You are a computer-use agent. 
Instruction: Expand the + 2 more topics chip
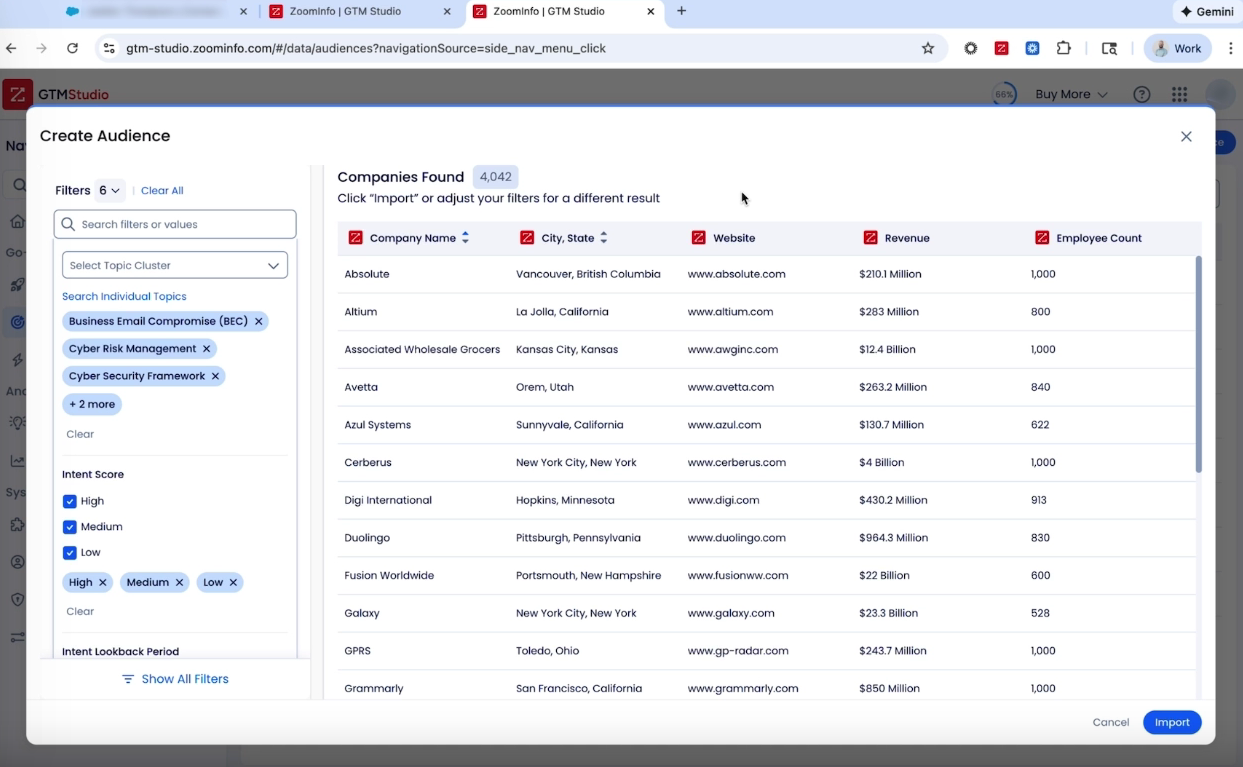92,404
